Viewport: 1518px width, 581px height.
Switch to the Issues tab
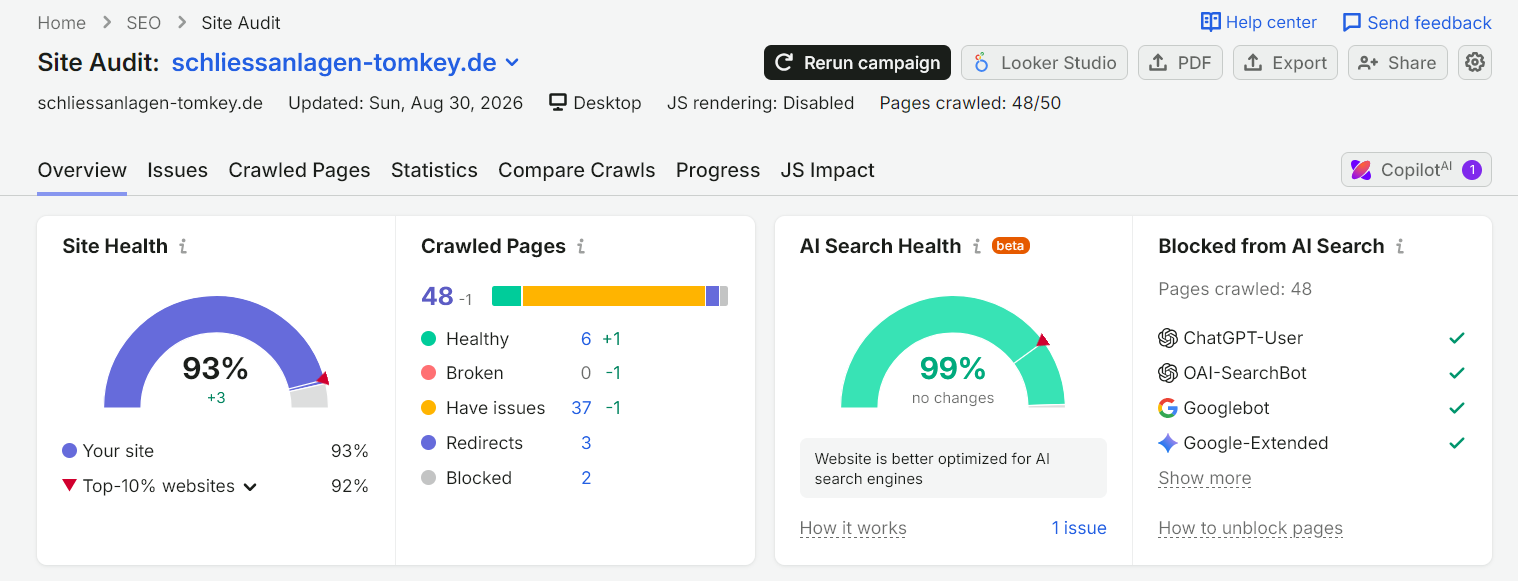(x=177, y=170)
